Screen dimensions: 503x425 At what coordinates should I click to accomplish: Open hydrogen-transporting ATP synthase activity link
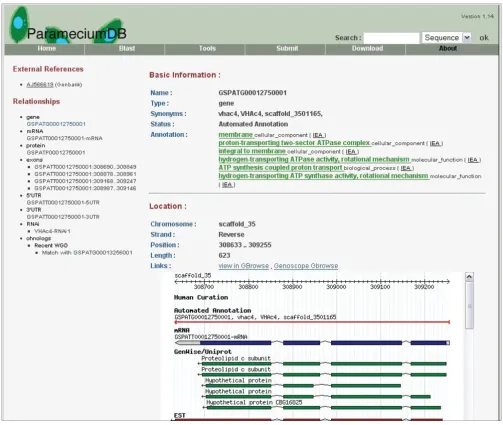pyautogui.click(x=323, y=176)
